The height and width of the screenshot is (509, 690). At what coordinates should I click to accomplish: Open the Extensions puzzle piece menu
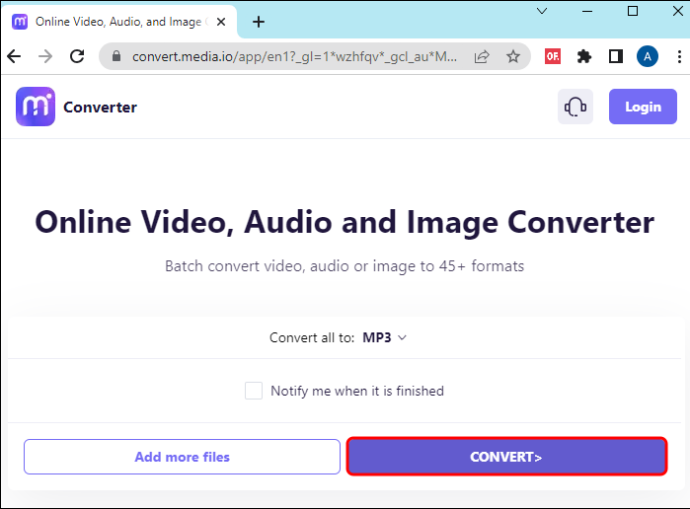point(584,56)
